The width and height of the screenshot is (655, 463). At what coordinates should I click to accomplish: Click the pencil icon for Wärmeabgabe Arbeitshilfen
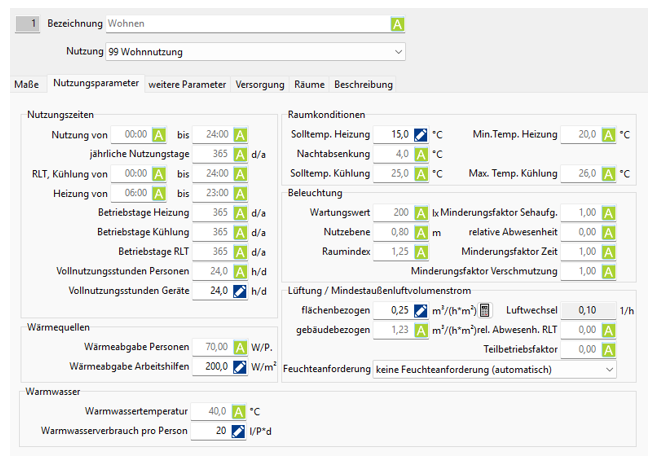point(241,367)
